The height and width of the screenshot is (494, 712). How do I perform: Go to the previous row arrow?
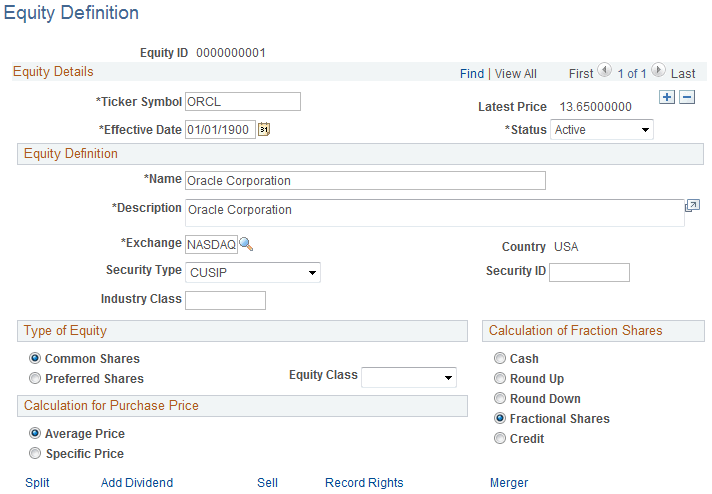click(604, 71)
